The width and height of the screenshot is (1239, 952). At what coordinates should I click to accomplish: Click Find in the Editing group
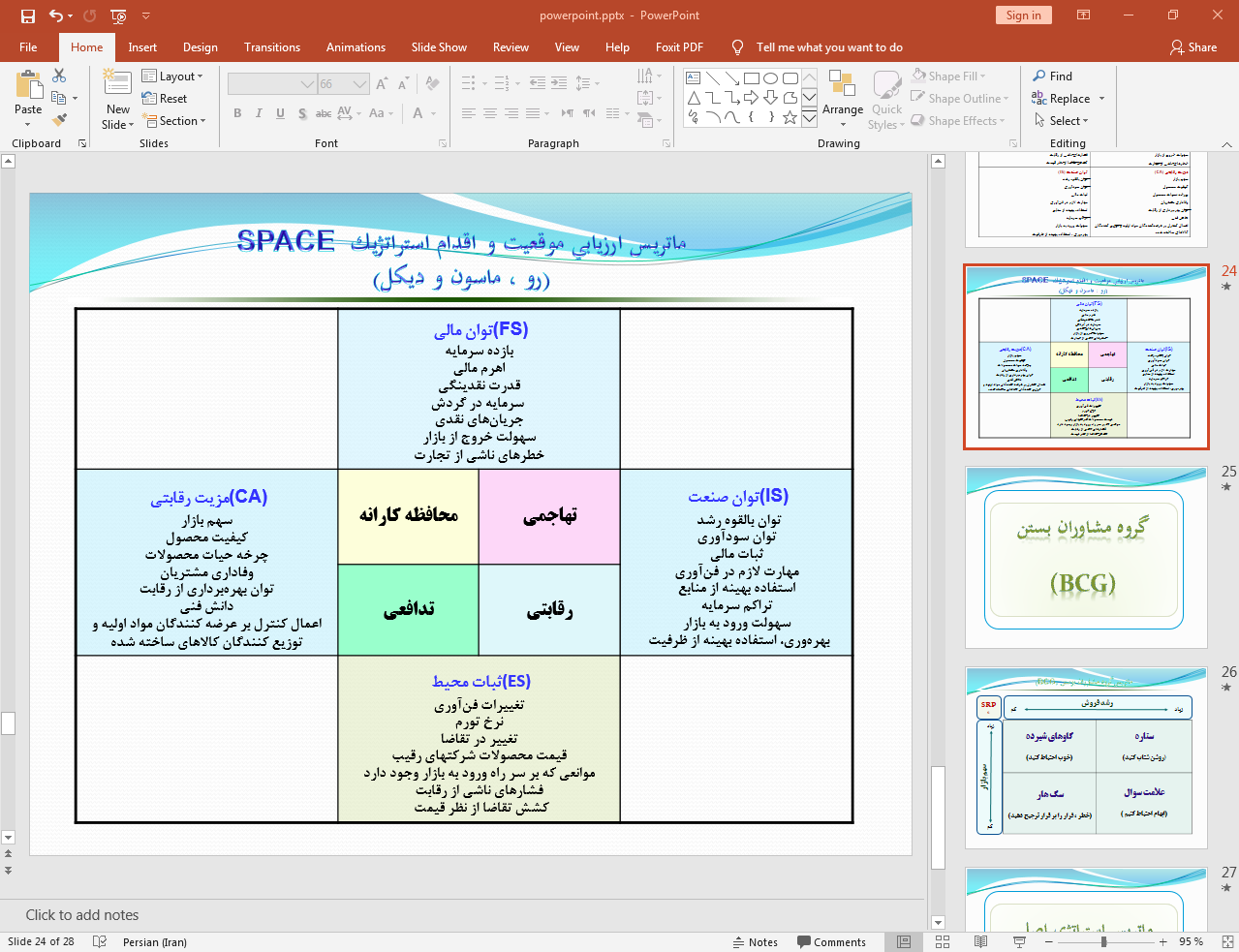[x=1053, y=76]
